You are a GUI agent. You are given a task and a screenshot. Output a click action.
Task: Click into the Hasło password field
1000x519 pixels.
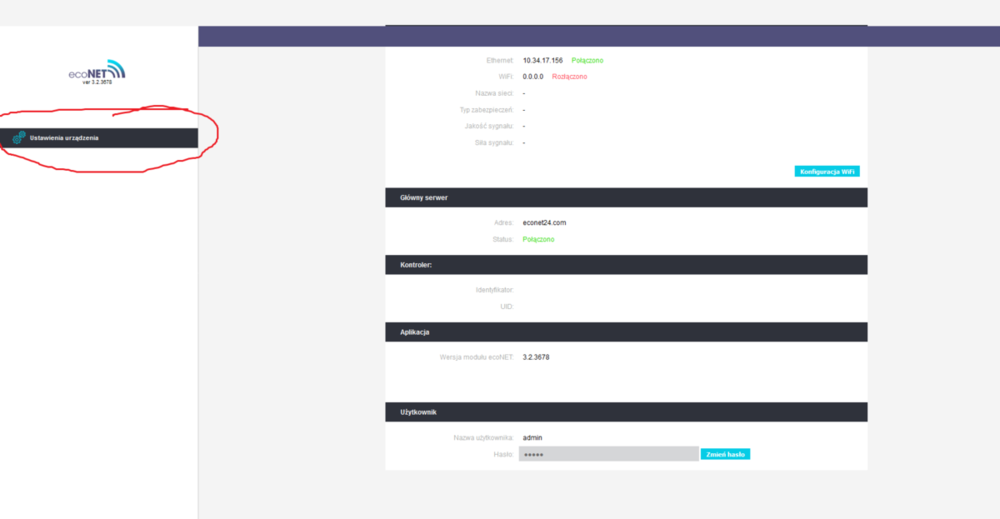608,454
